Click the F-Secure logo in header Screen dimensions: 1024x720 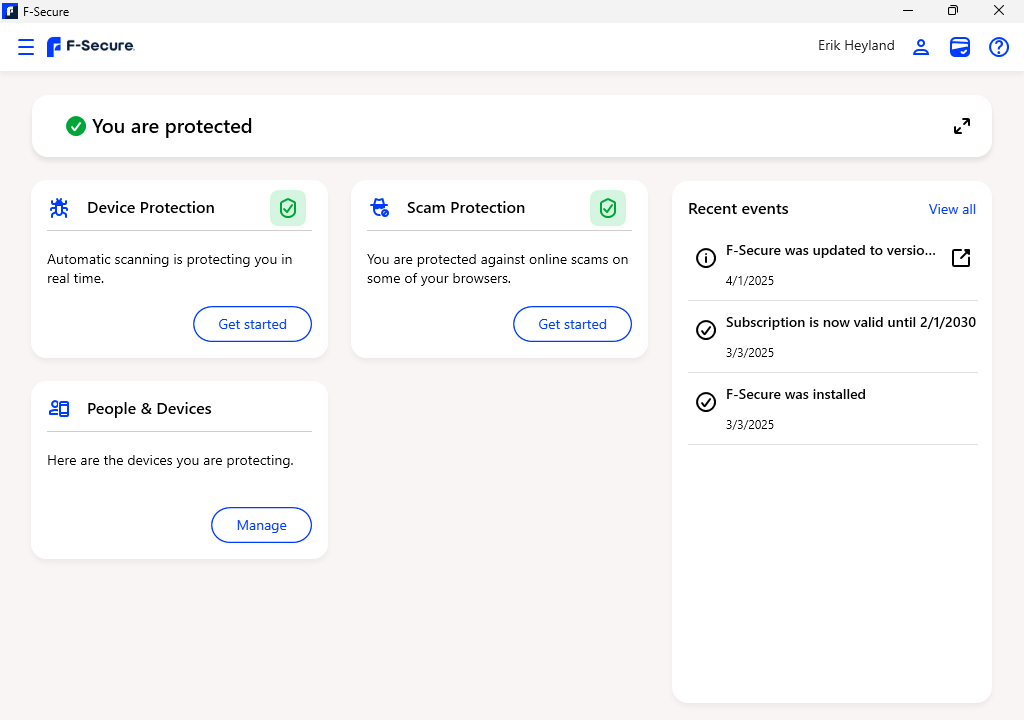coord(91,46)
